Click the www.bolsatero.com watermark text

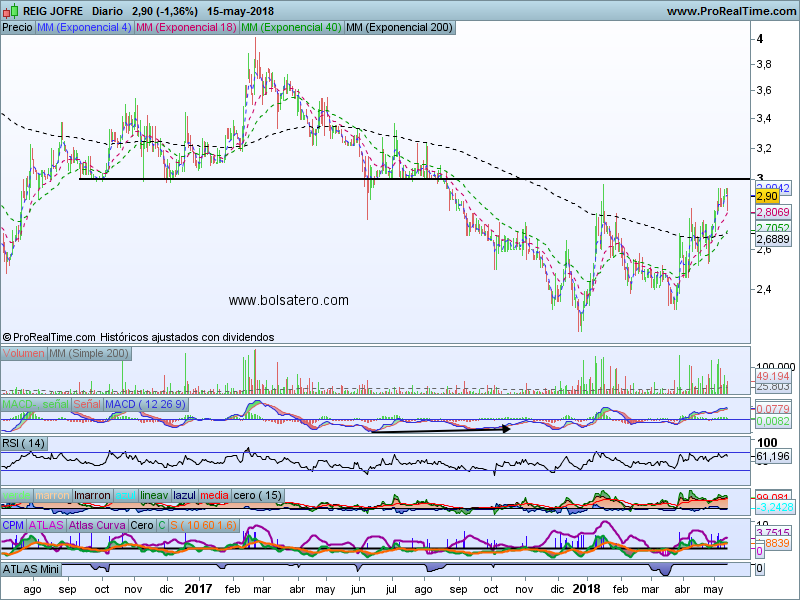(x=289, y=300)
